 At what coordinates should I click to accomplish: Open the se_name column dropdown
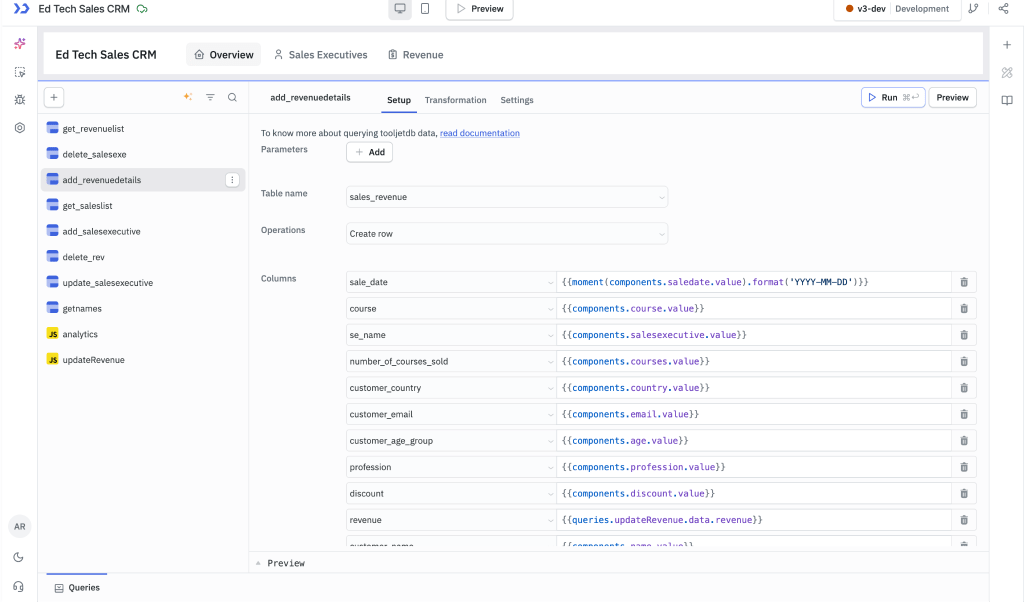(451, 335)
